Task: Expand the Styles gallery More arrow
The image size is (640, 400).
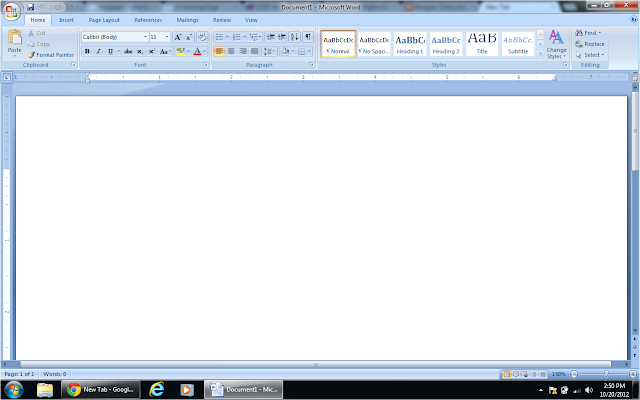Action: (540, 53)
